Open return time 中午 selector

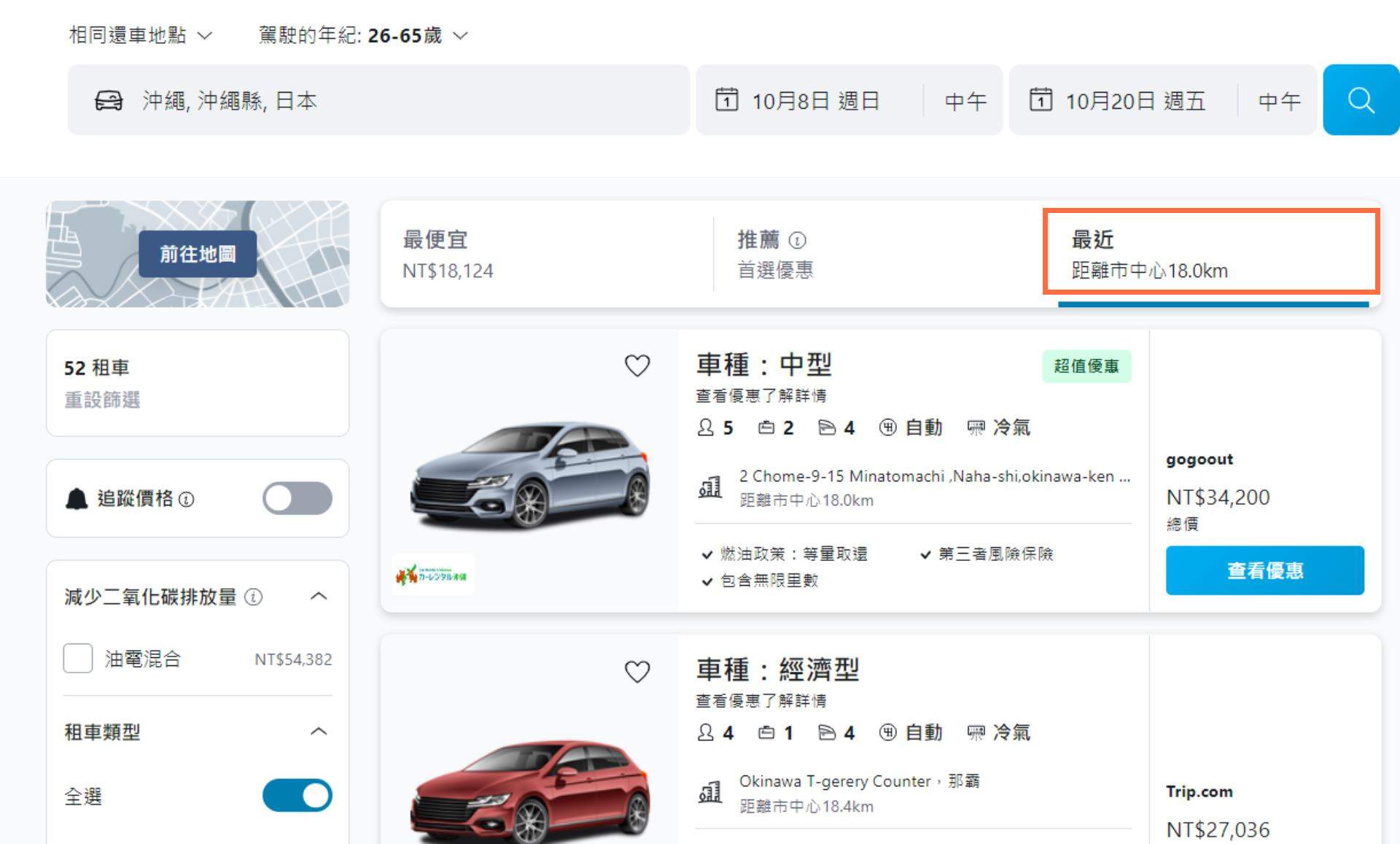pyautogui.click(x=1279, y=101)
